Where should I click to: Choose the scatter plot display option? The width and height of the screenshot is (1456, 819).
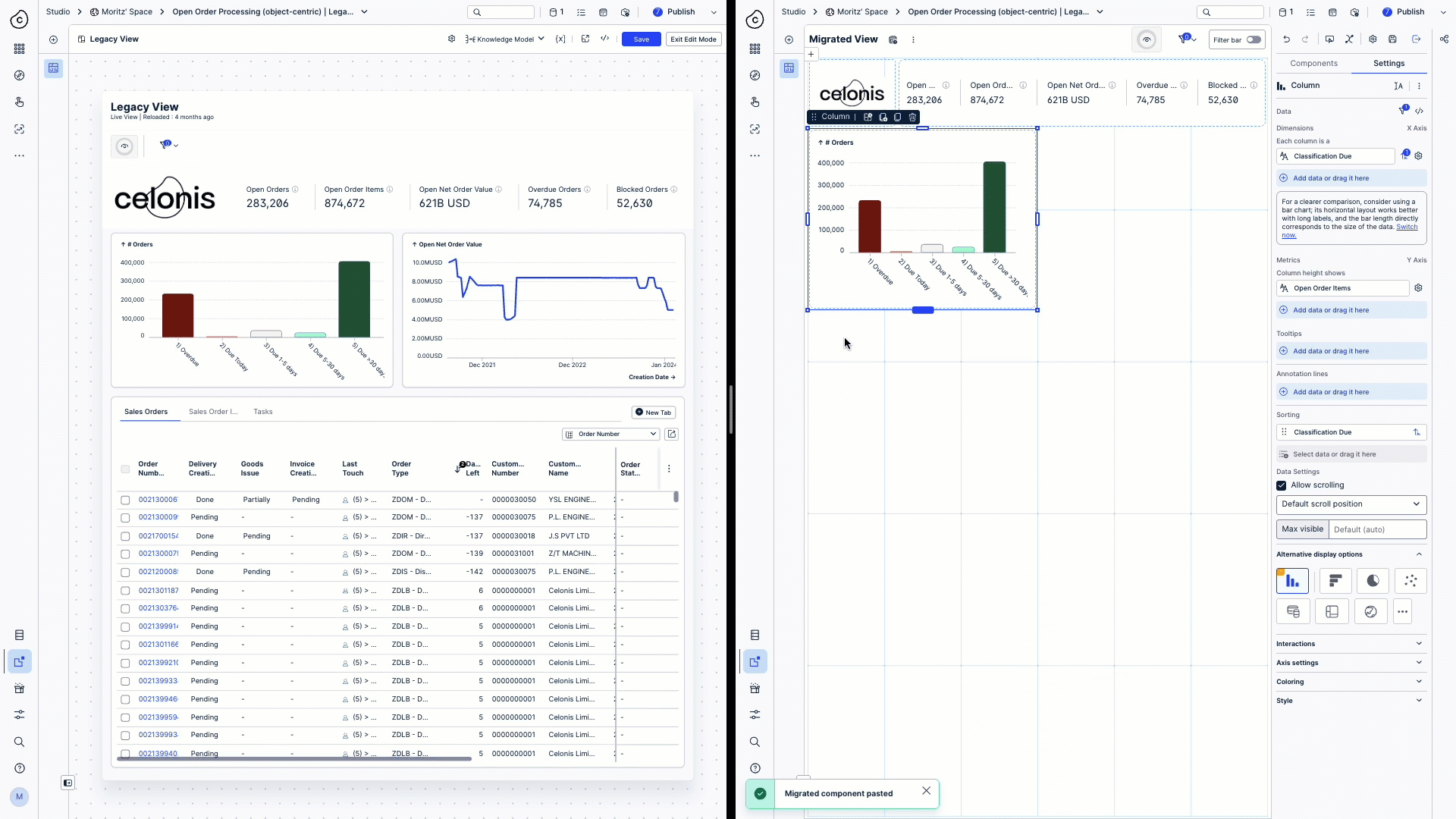1410,581
